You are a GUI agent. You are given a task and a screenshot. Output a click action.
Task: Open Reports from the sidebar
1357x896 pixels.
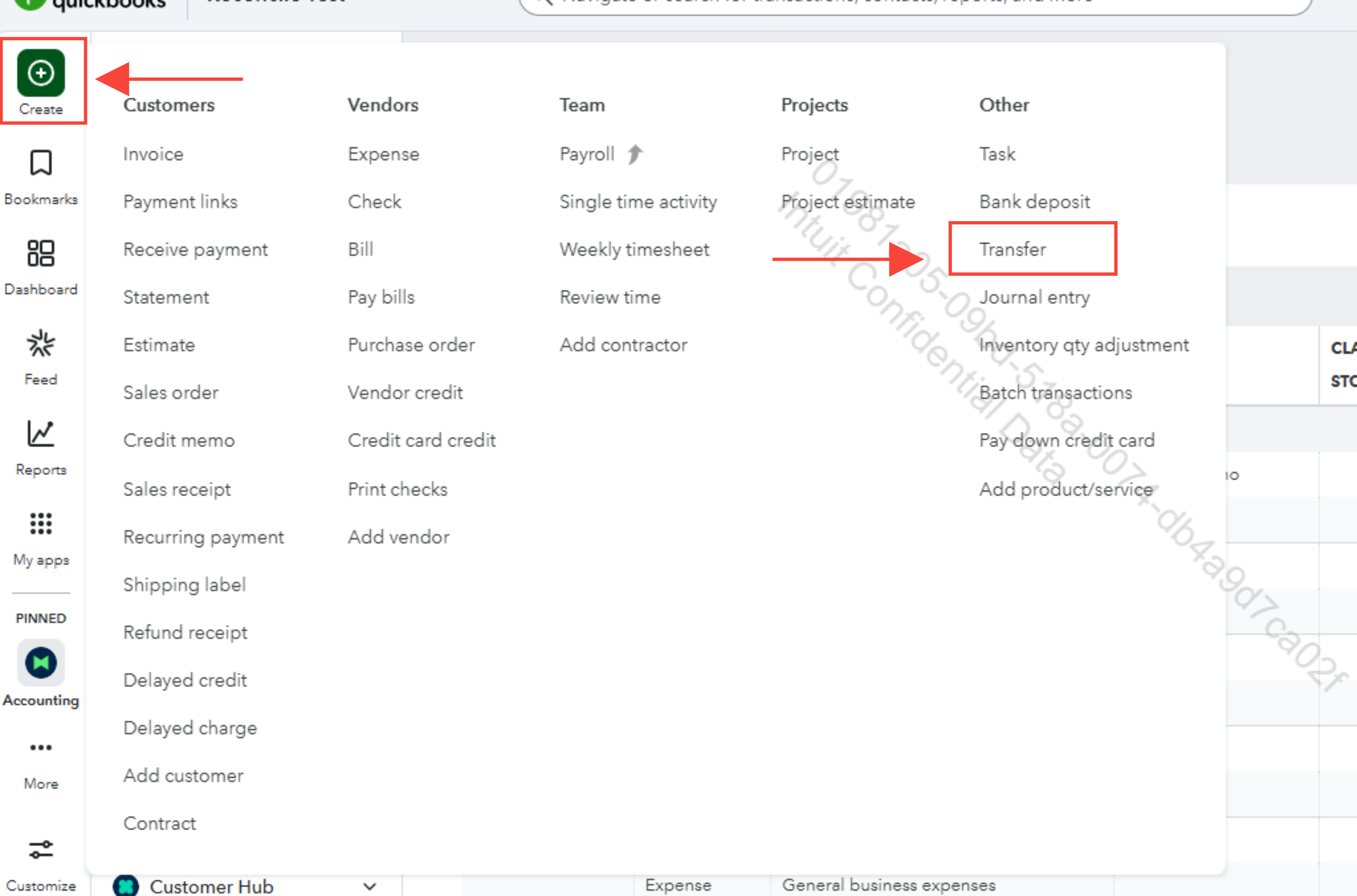pyautogui.click(x=41, y=434)
